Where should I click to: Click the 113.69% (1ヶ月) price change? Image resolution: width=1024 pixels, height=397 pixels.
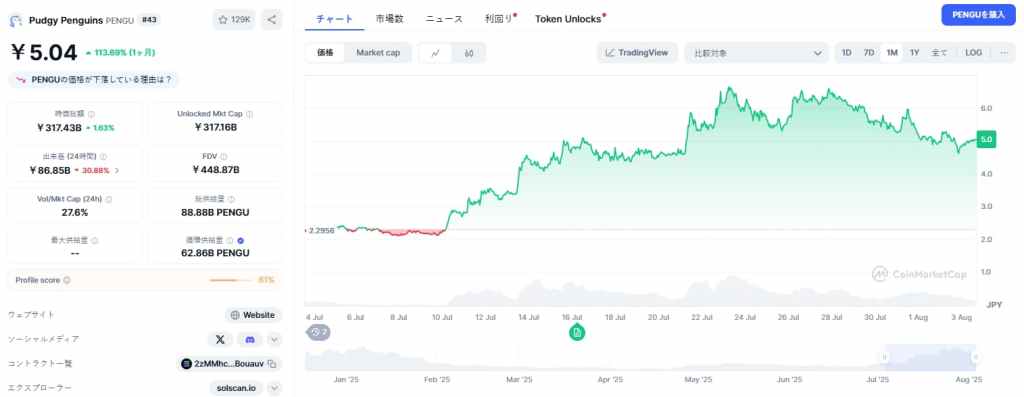120,52
